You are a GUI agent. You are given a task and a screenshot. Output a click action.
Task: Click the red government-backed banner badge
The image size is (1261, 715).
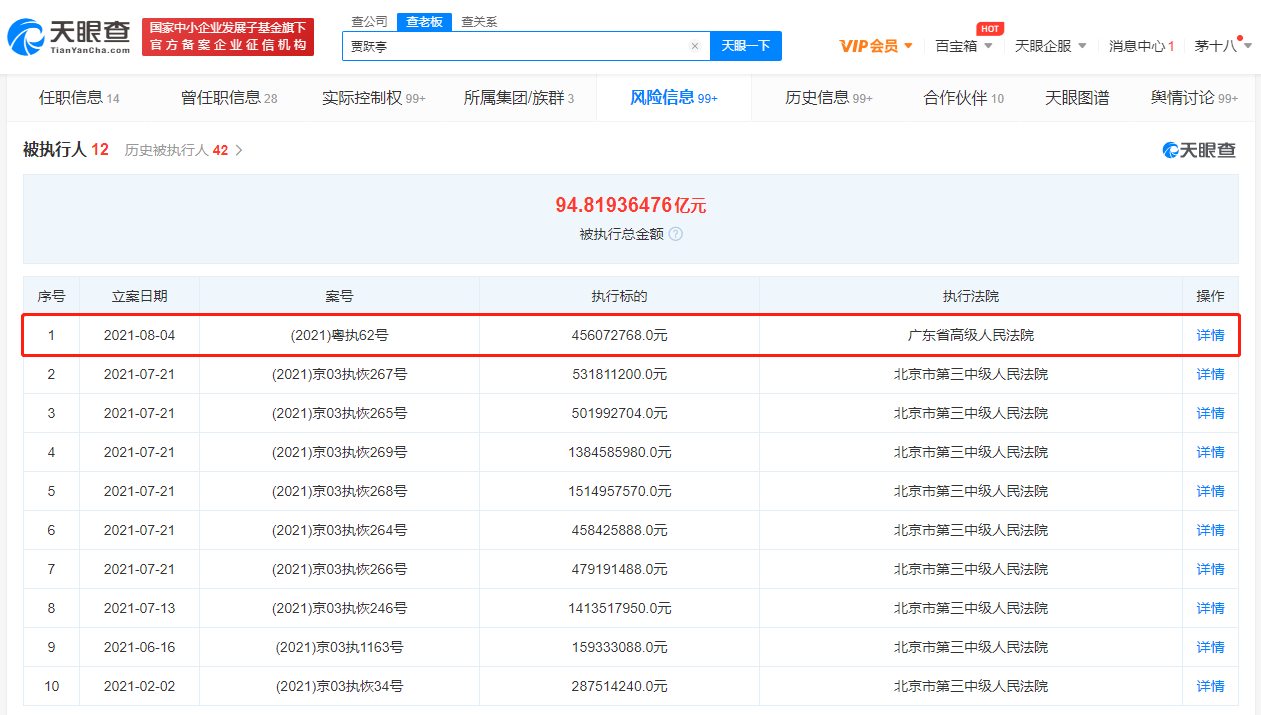pyautogui.click(x=228, y=37)
